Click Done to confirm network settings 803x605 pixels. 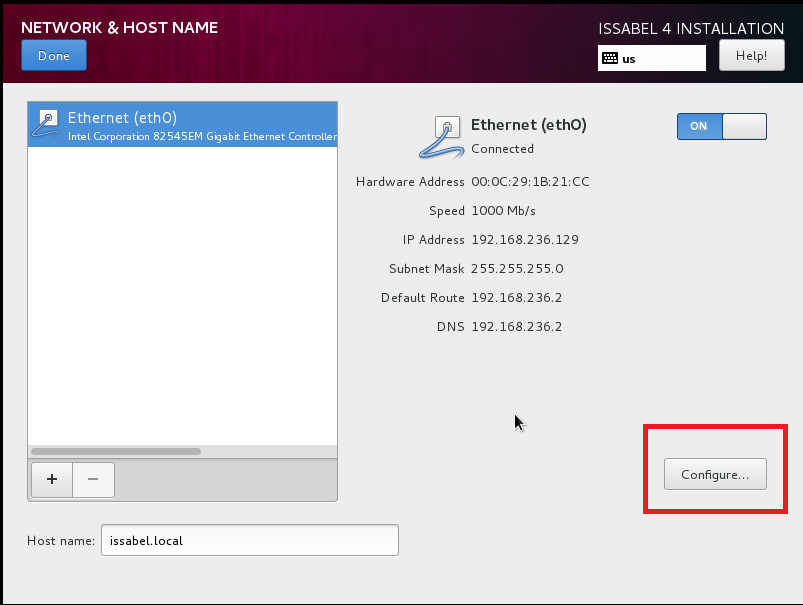53,55
